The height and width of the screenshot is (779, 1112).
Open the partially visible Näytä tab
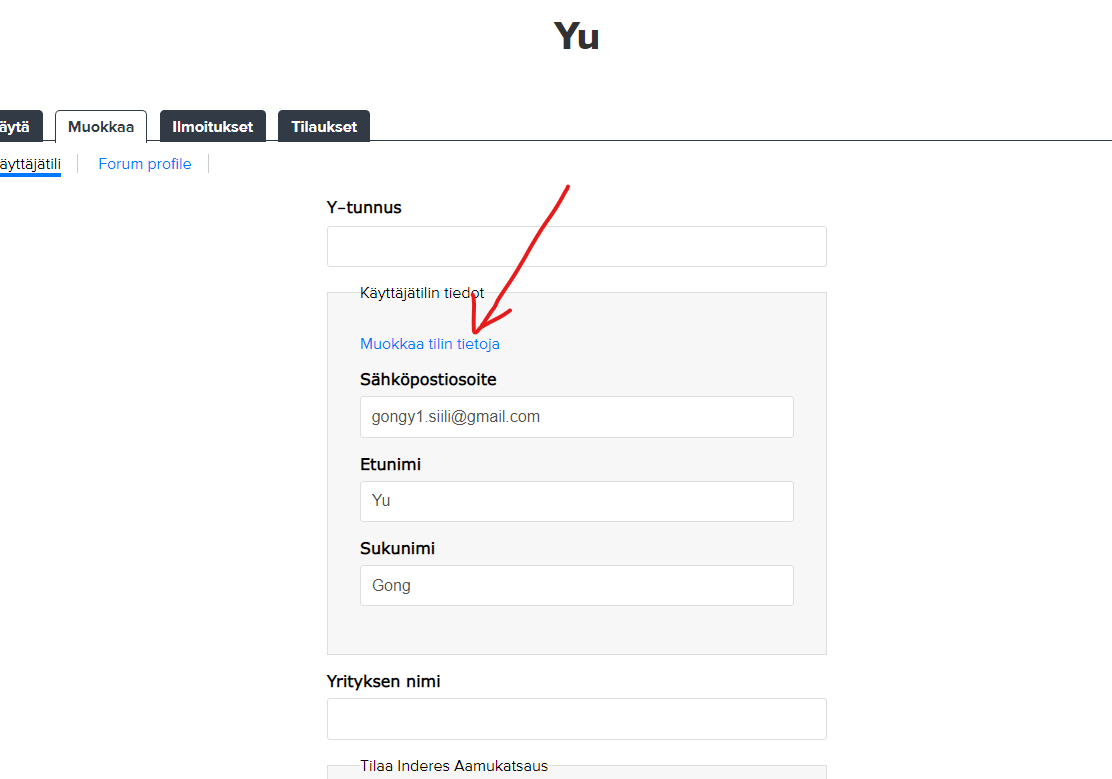(18, 127)
